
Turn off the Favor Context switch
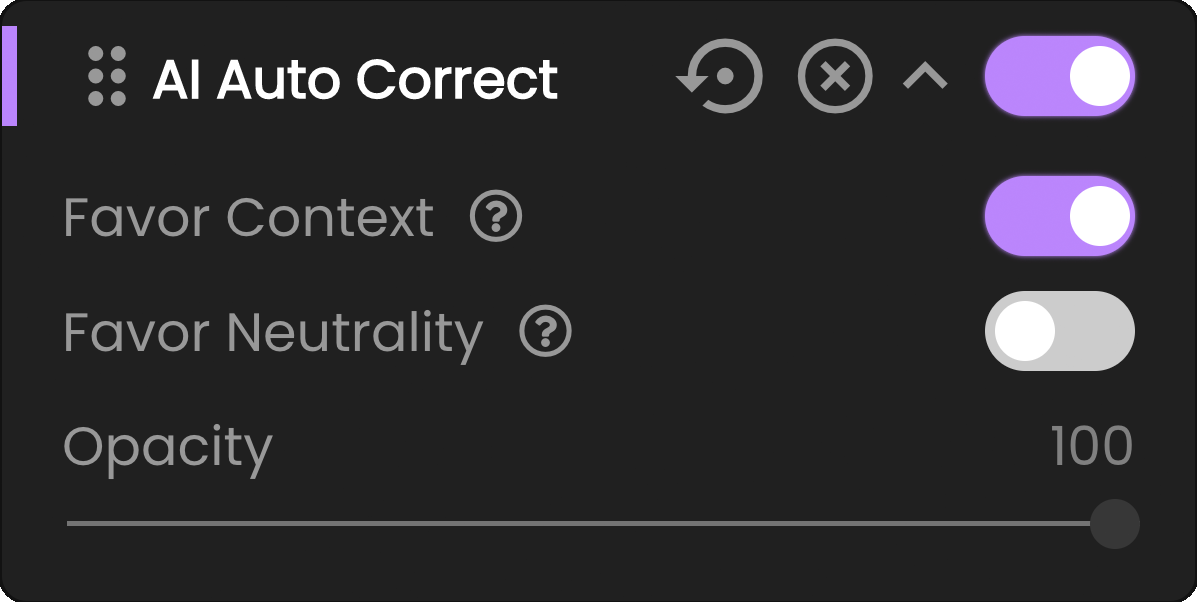1060,215
